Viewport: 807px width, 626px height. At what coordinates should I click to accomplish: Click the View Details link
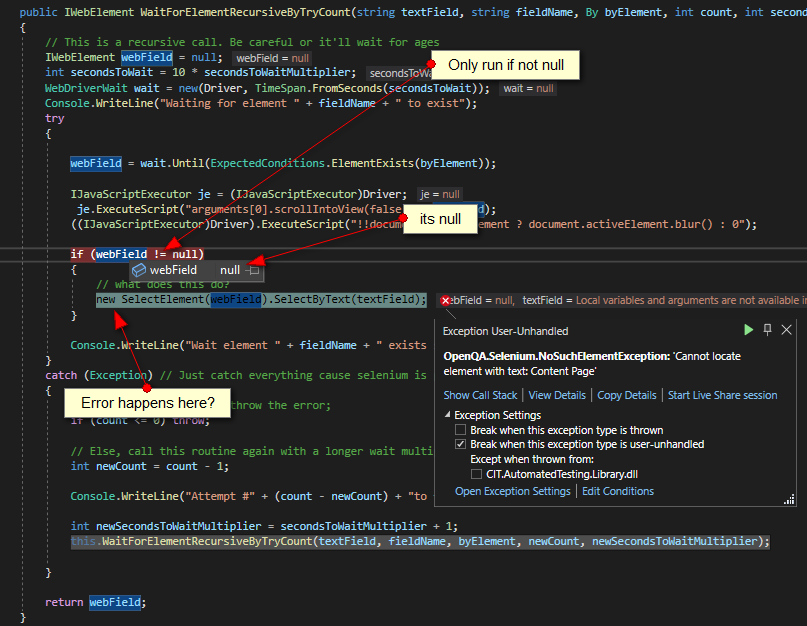(557, 395)
